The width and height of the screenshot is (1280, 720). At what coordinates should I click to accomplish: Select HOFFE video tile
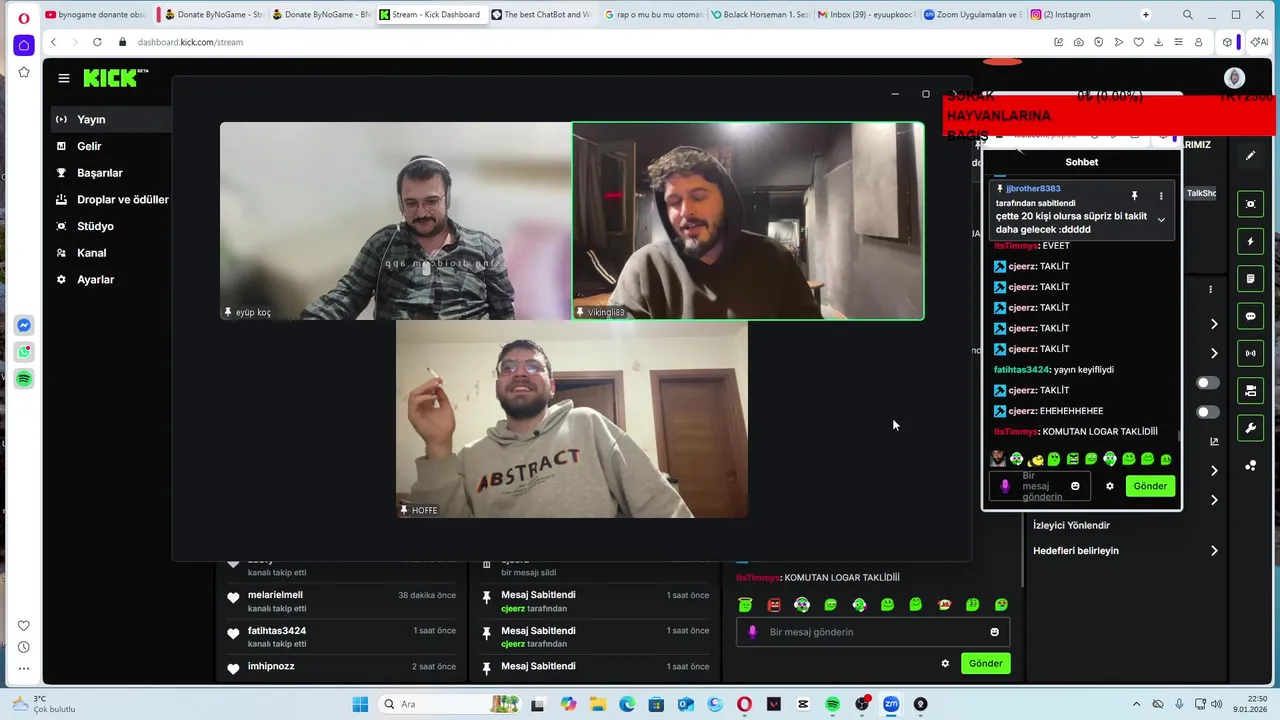[572, 419]
